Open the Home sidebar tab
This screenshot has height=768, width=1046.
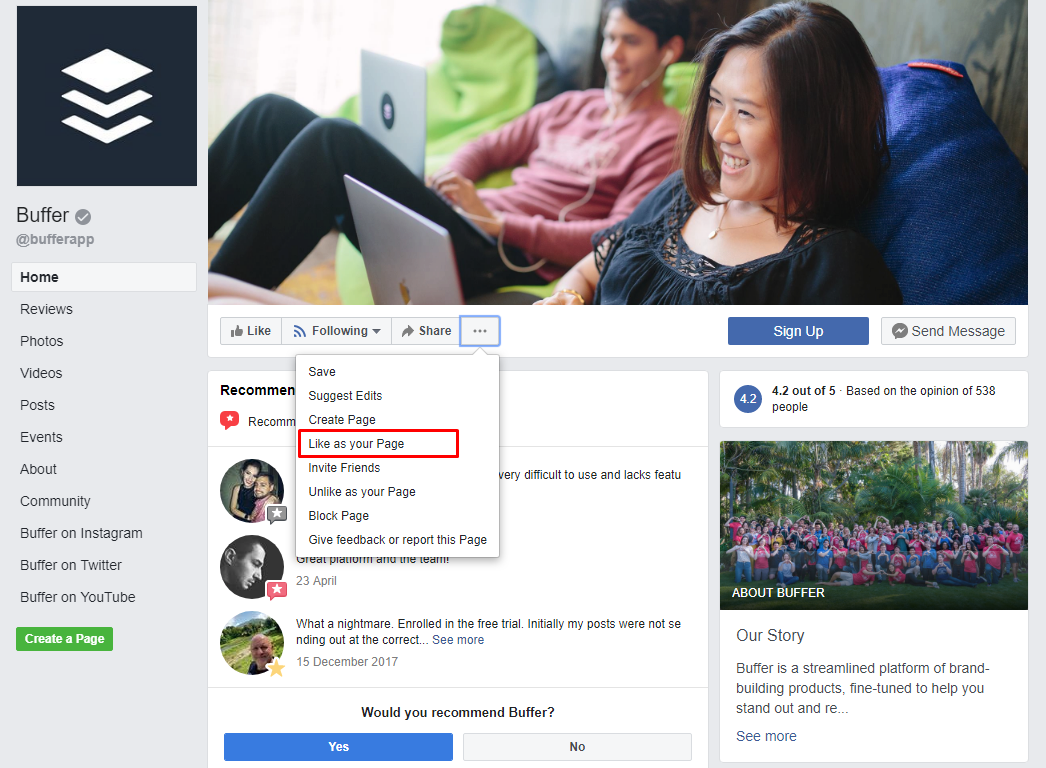(104, 277)
